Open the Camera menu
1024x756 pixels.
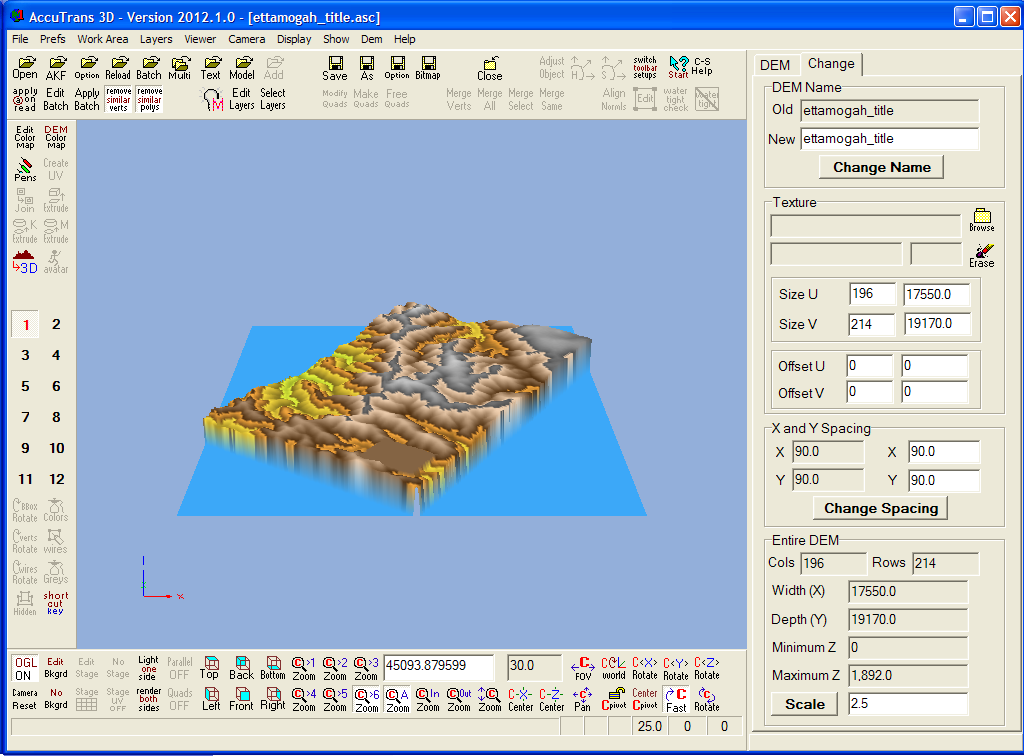click(x=246, y=39)
